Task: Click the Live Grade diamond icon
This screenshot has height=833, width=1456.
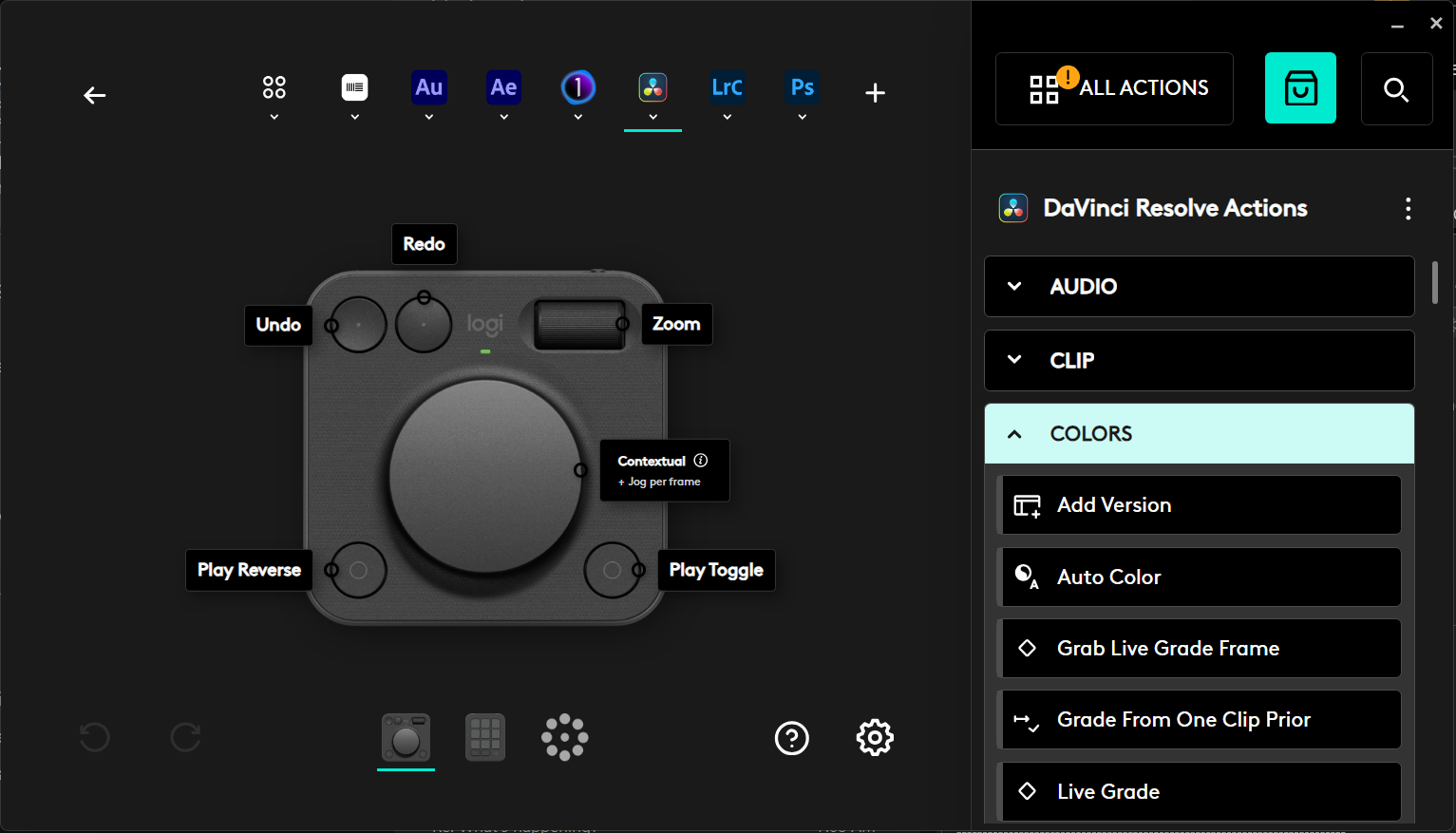Action: point(1027,791)
